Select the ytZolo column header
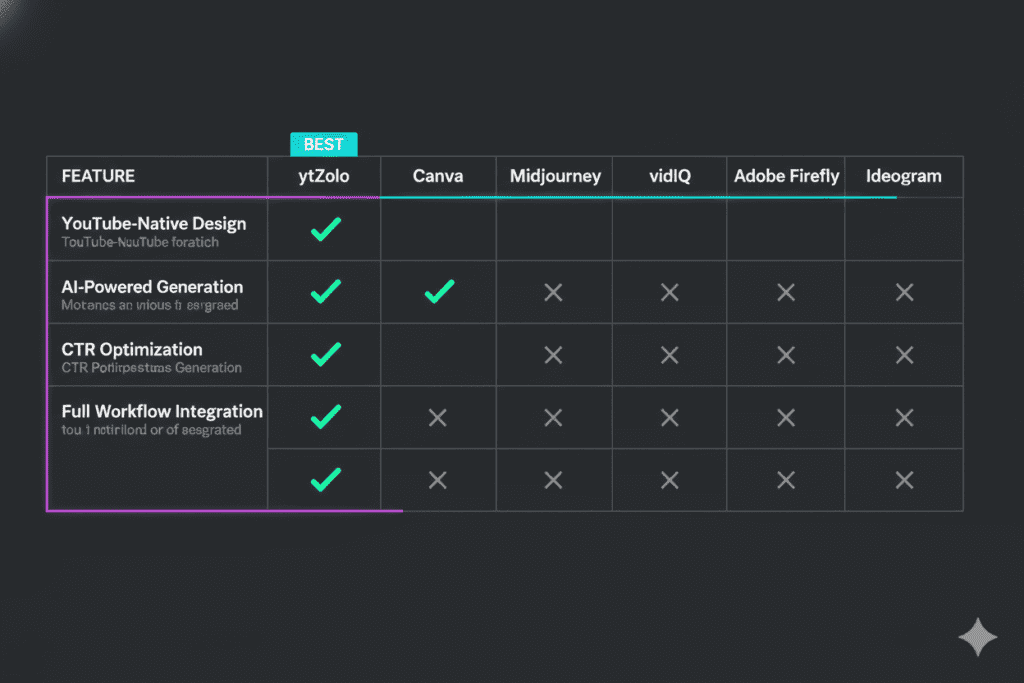 point(324,176)
